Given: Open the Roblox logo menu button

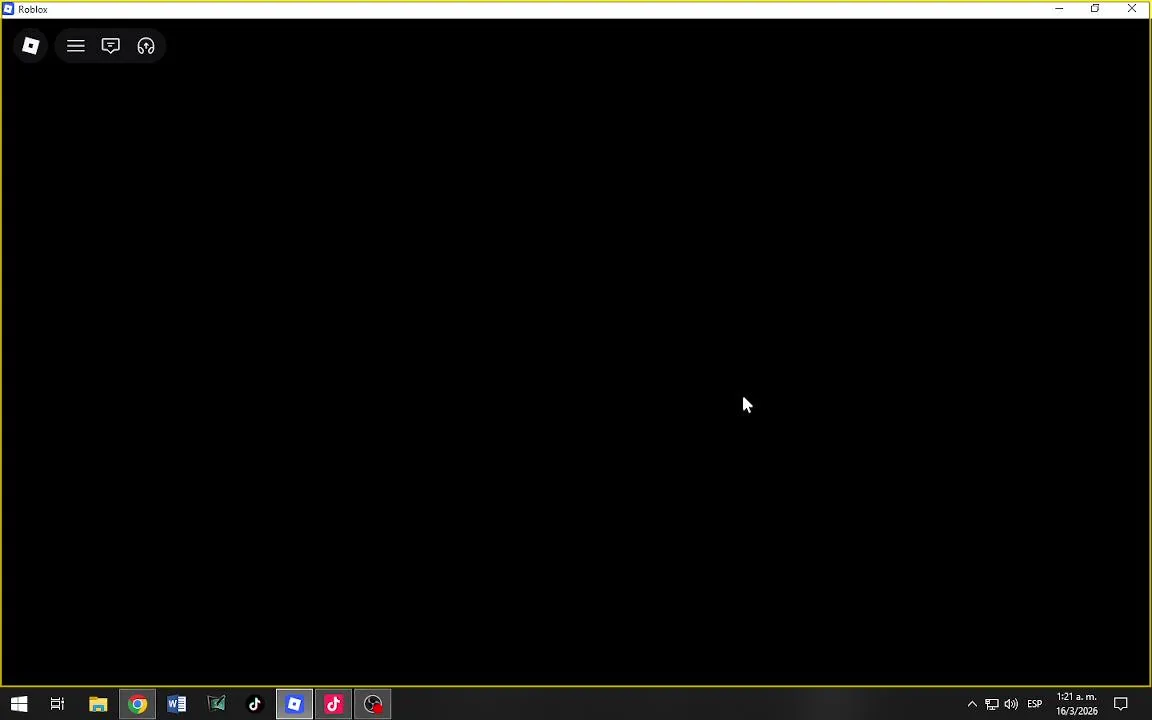Looking at the screenshot, I should click(x=30, y=46).
